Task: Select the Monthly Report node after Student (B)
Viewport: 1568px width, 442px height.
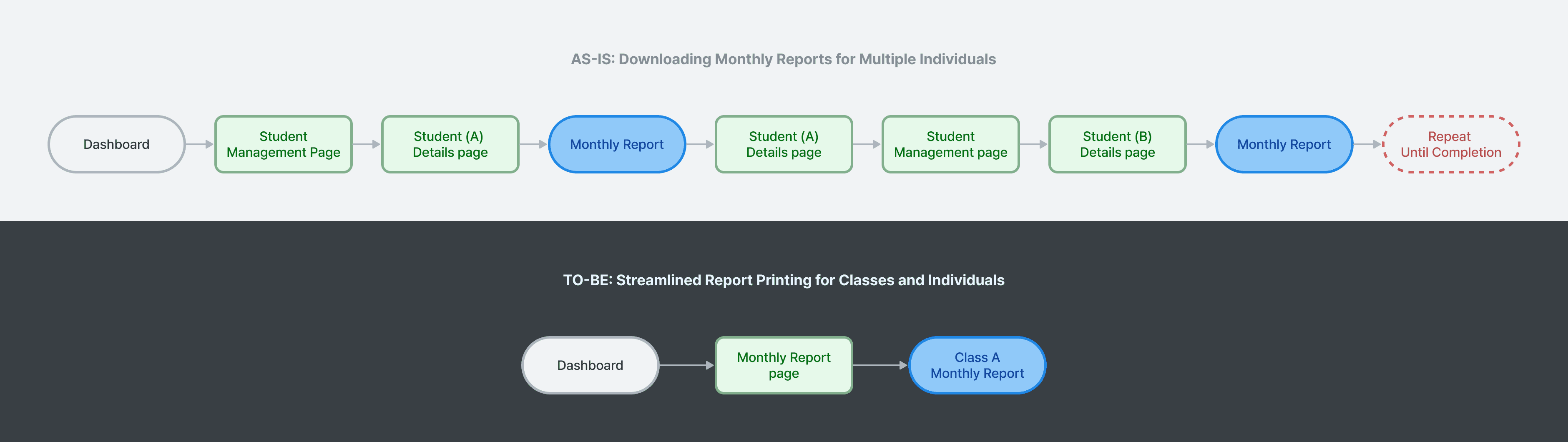Action: (1284, 144)
